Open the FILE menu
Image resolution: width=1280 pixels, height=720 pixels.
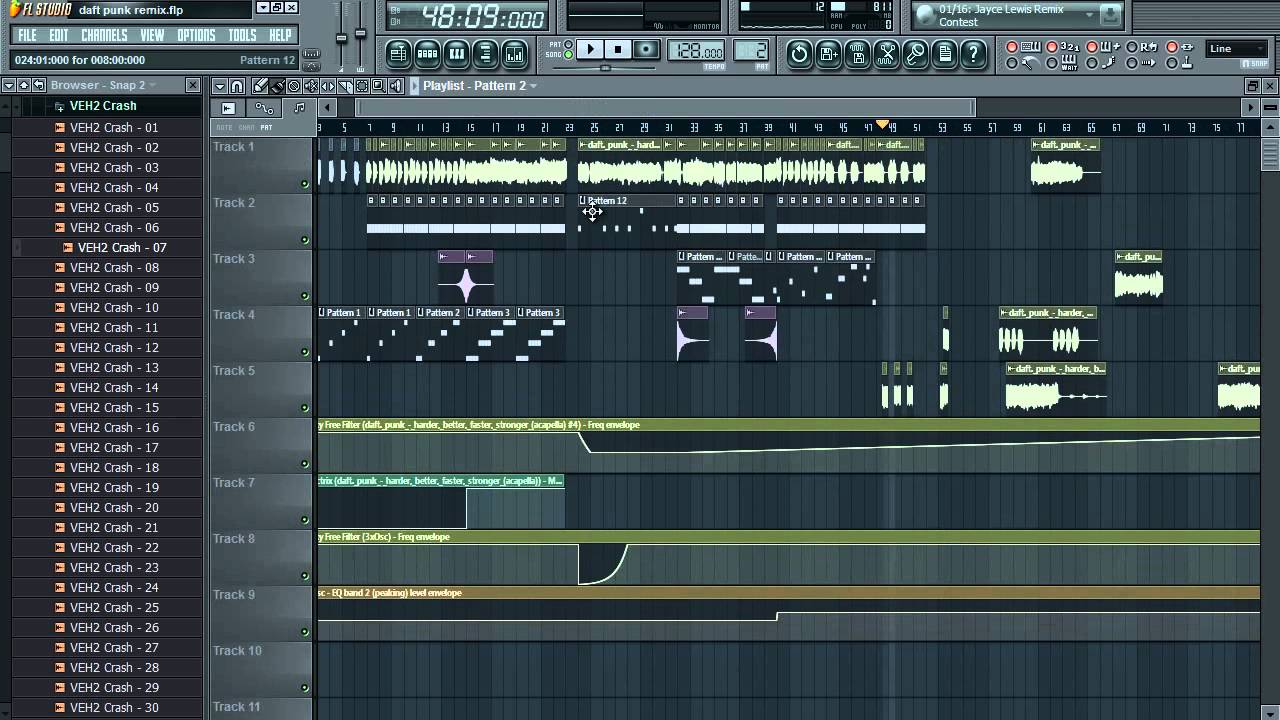(x=27, y=35)
